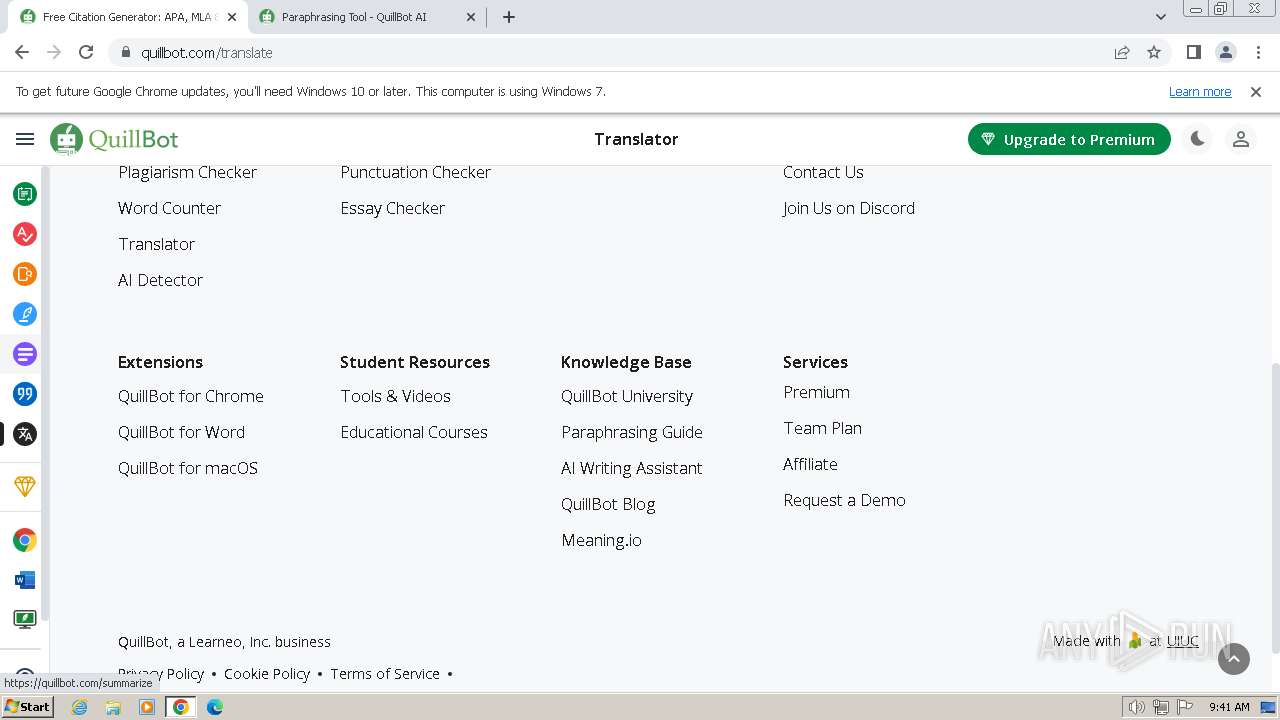1280x720 pixels.
Task: Close the Paraphrasing Tool tab
Action: [471, 17]
